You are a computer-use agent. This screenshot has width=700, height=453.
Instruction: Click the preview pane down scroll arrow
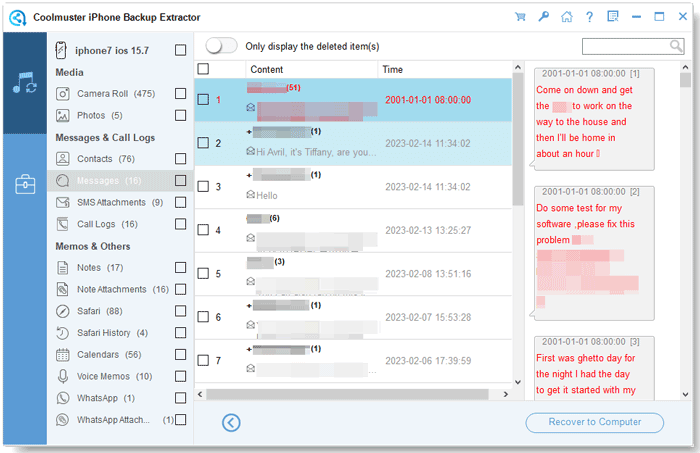tap(685, 395)
